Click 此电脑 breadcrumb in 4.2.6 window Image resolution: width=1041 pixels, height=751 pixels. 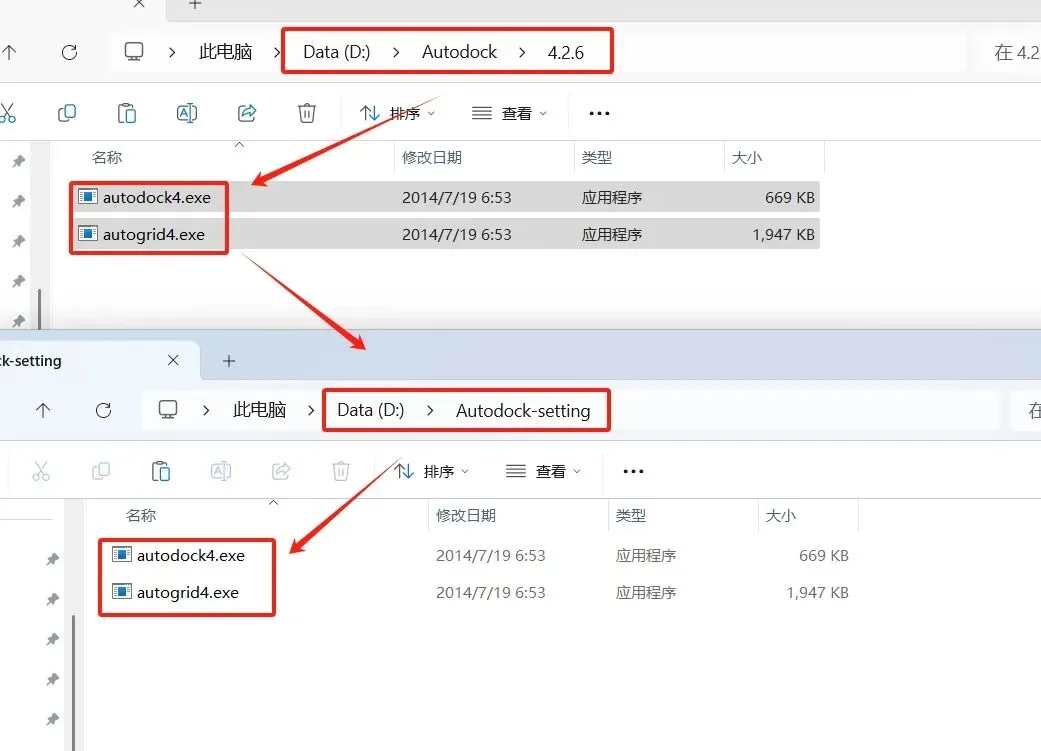tap(226, 52)
